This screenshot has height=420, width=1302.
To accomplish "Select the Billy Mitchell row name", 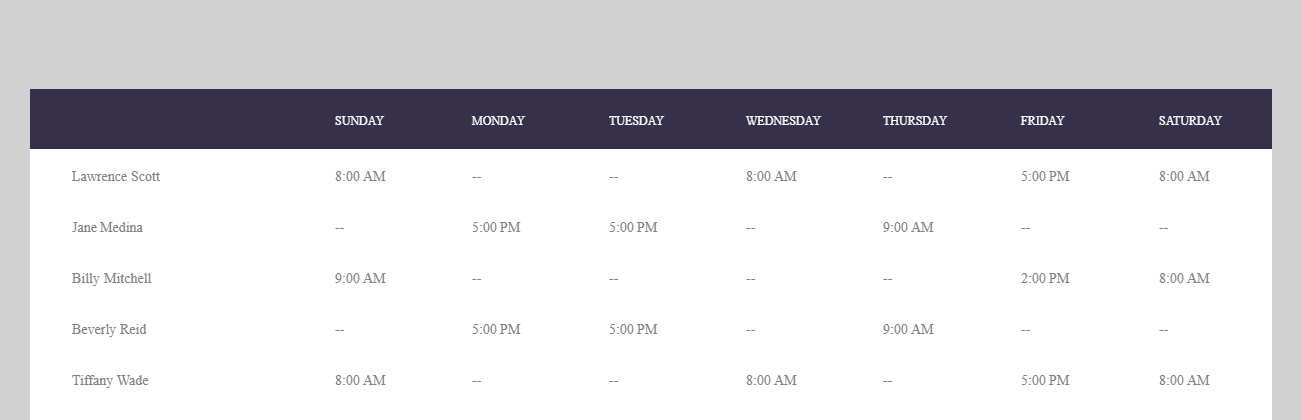I will click(112, 279).
